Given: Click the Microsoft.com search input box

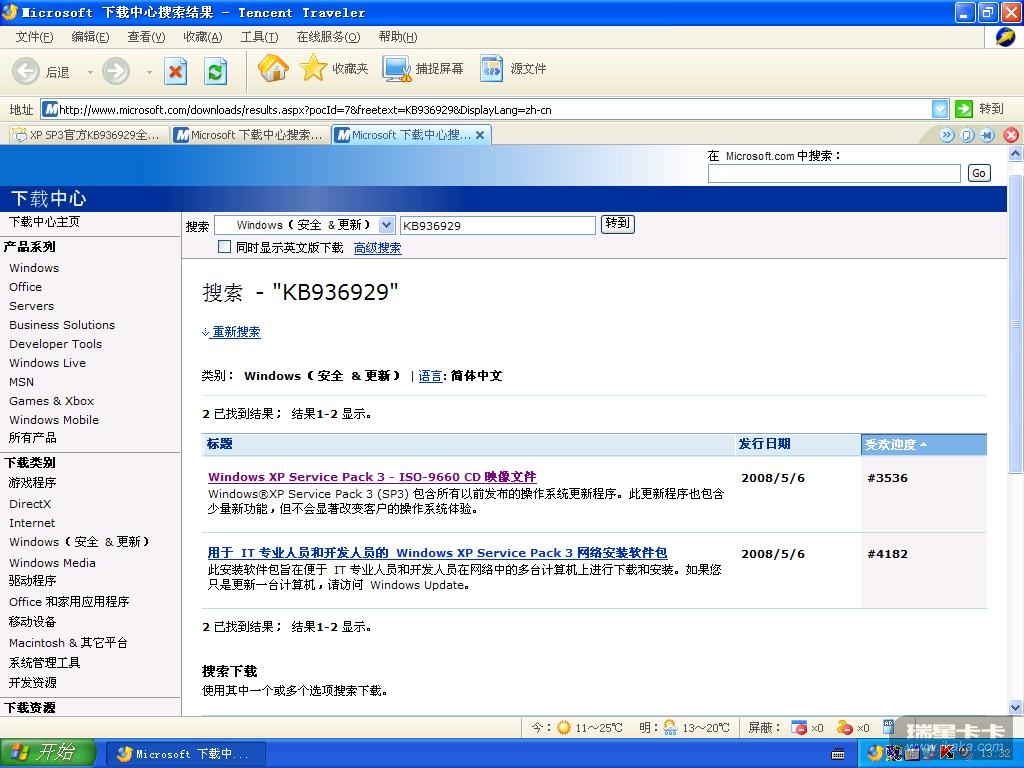Looking at the screenshot, I should [834, 173].
